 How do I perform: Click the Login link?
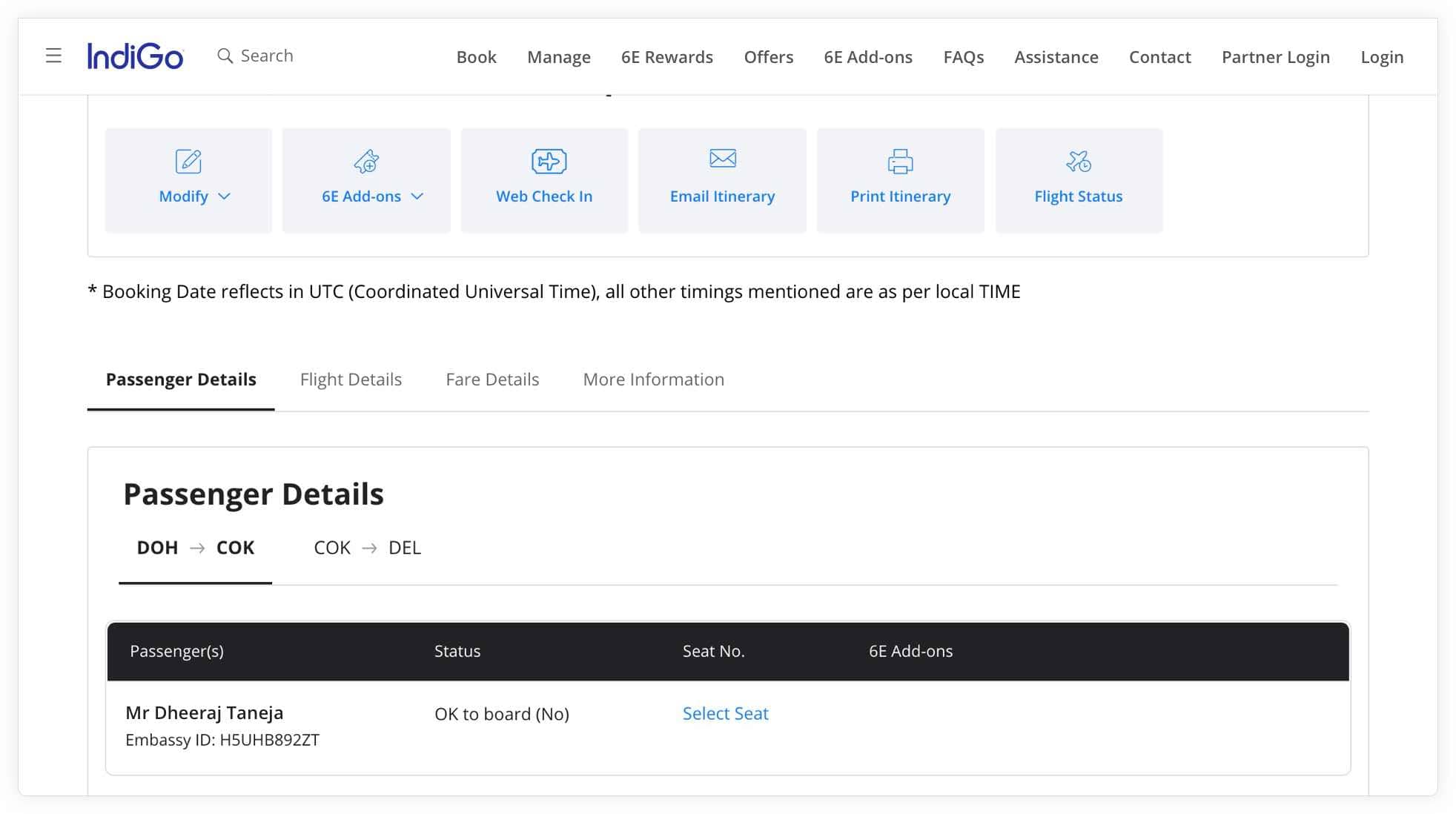coord(1381,57)
